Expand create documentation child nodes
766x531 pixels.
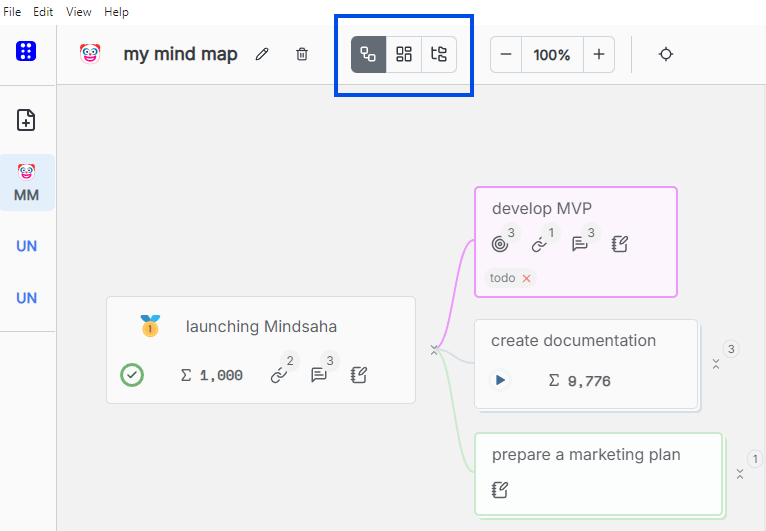click(x=716, y=364)
